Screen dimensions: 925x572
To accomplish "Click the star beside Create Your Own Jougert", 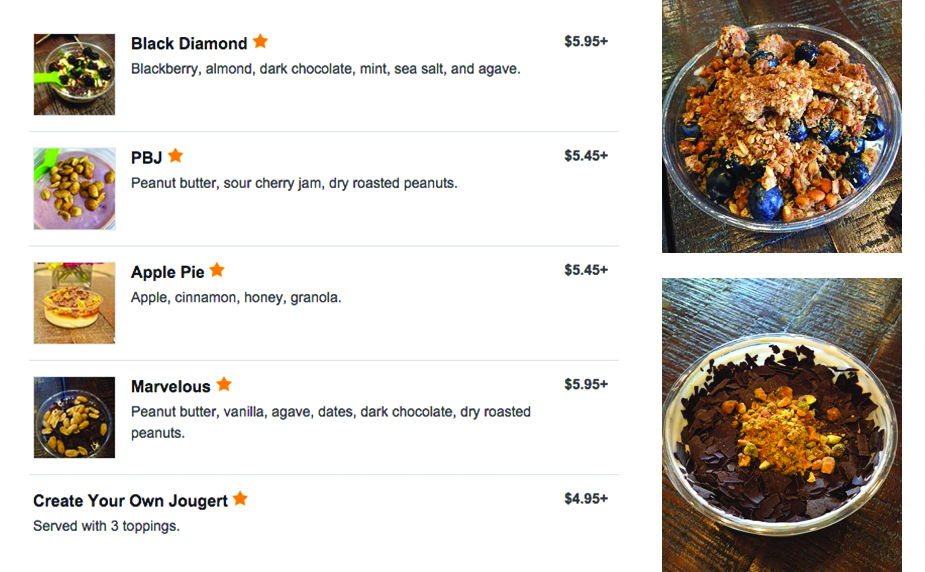I will (240, 498).
